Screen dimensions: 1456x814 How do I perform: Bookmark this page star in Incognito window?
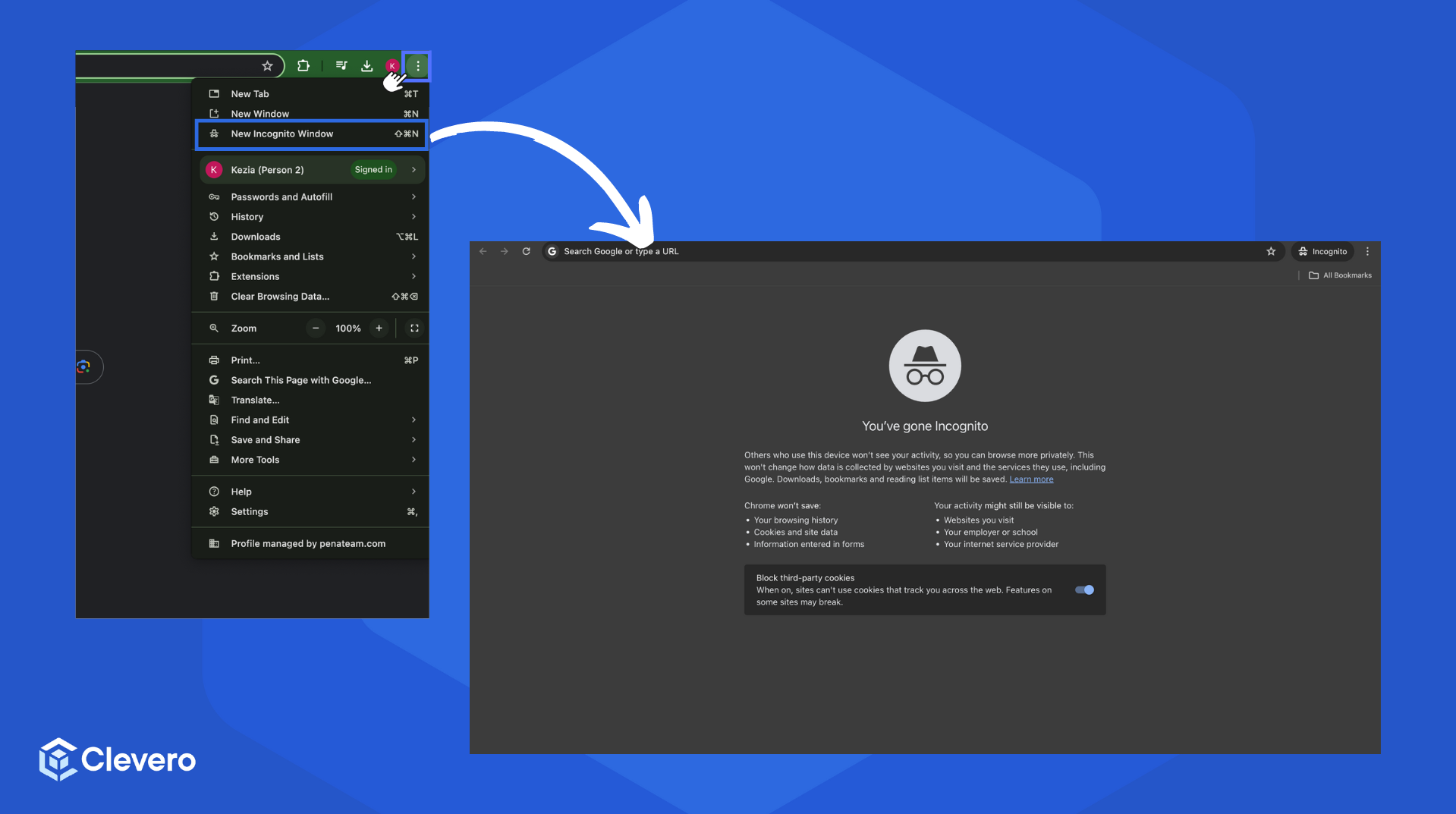click(1271, 251)
